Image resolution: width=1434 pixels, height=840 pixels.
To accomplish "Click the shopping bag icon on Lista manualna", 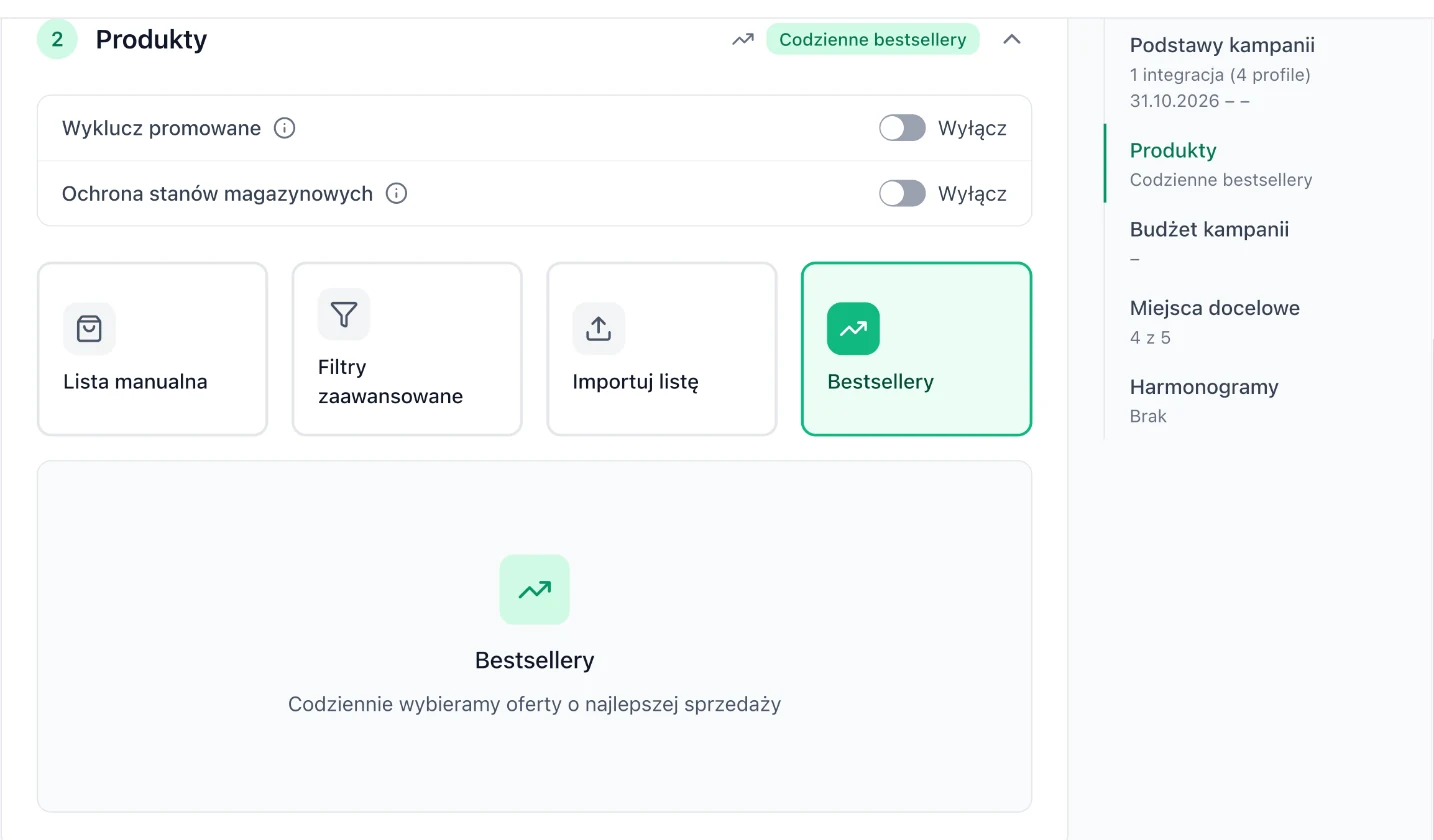I will pyautogui.click(x=89, y=329).
